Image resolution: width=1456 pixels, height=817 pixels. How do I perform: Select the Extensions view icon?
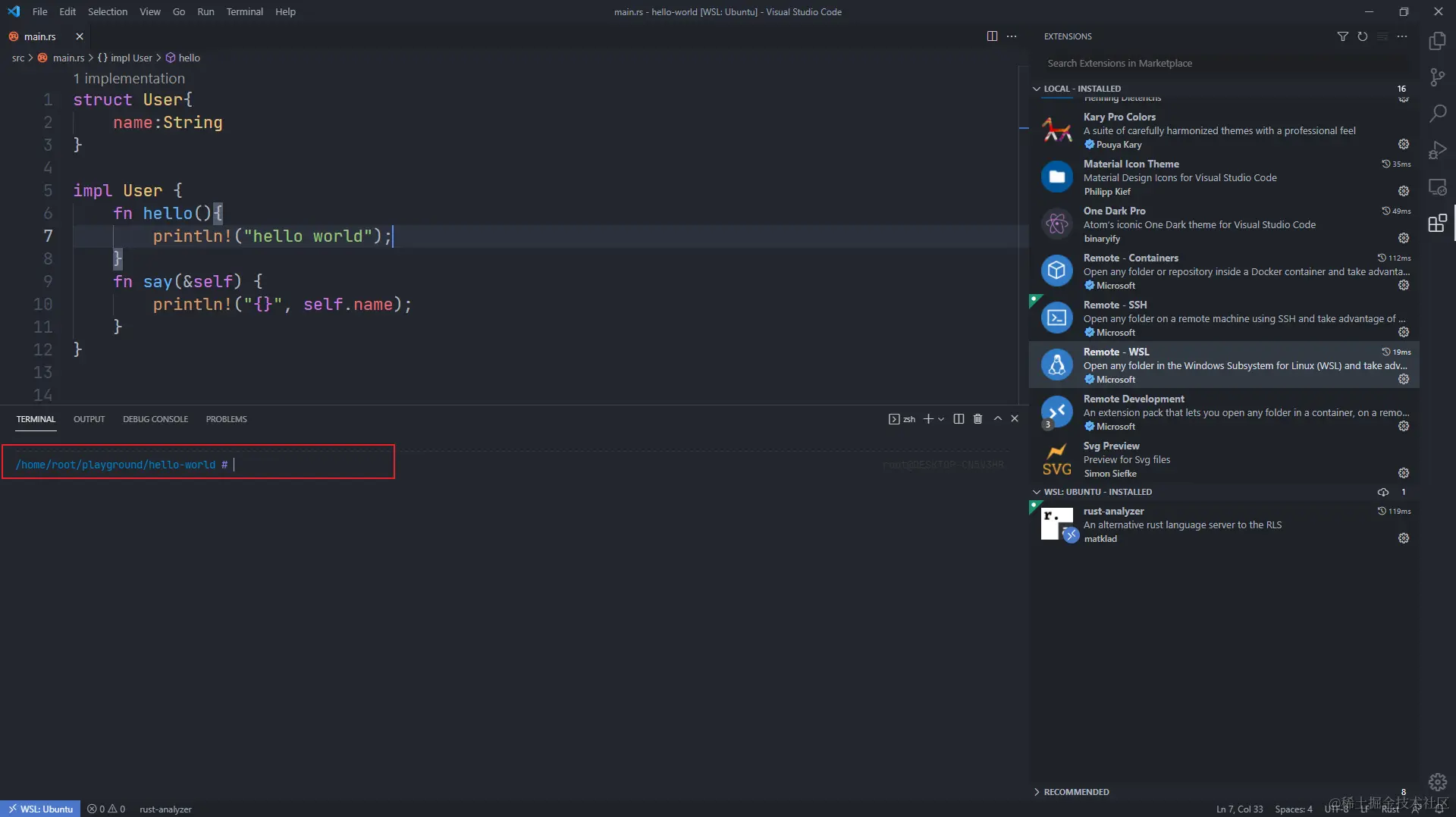1437,223
